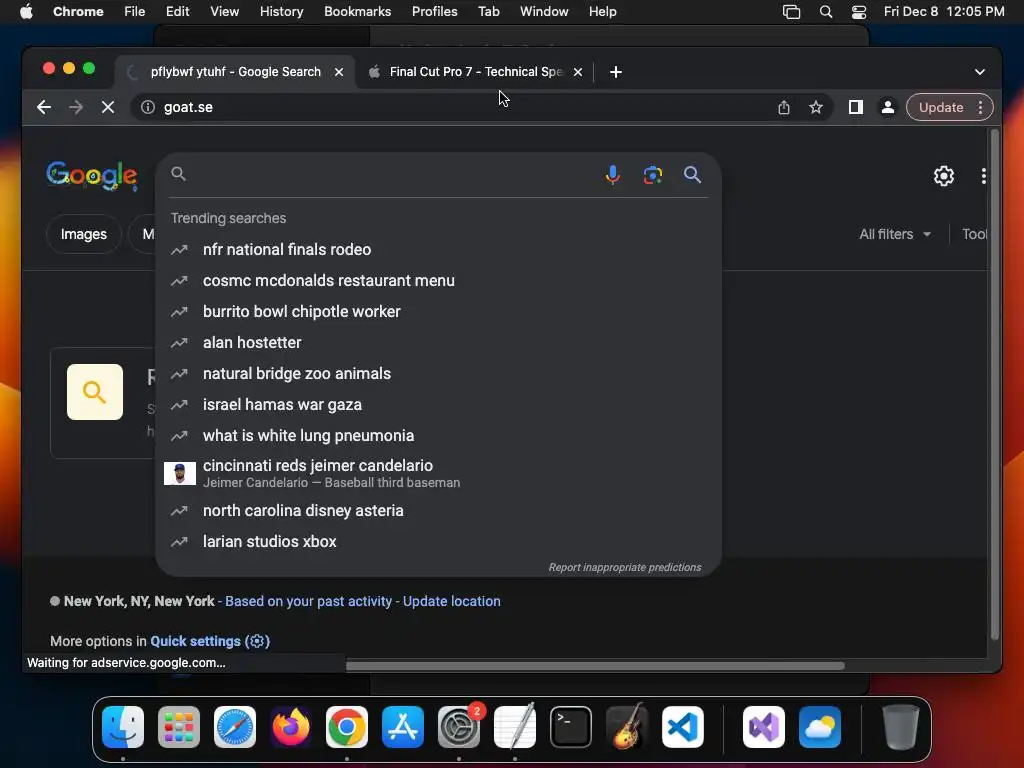Expand the All filters dropdown
The image size is (1024, 768).
[x=895, y=234]
